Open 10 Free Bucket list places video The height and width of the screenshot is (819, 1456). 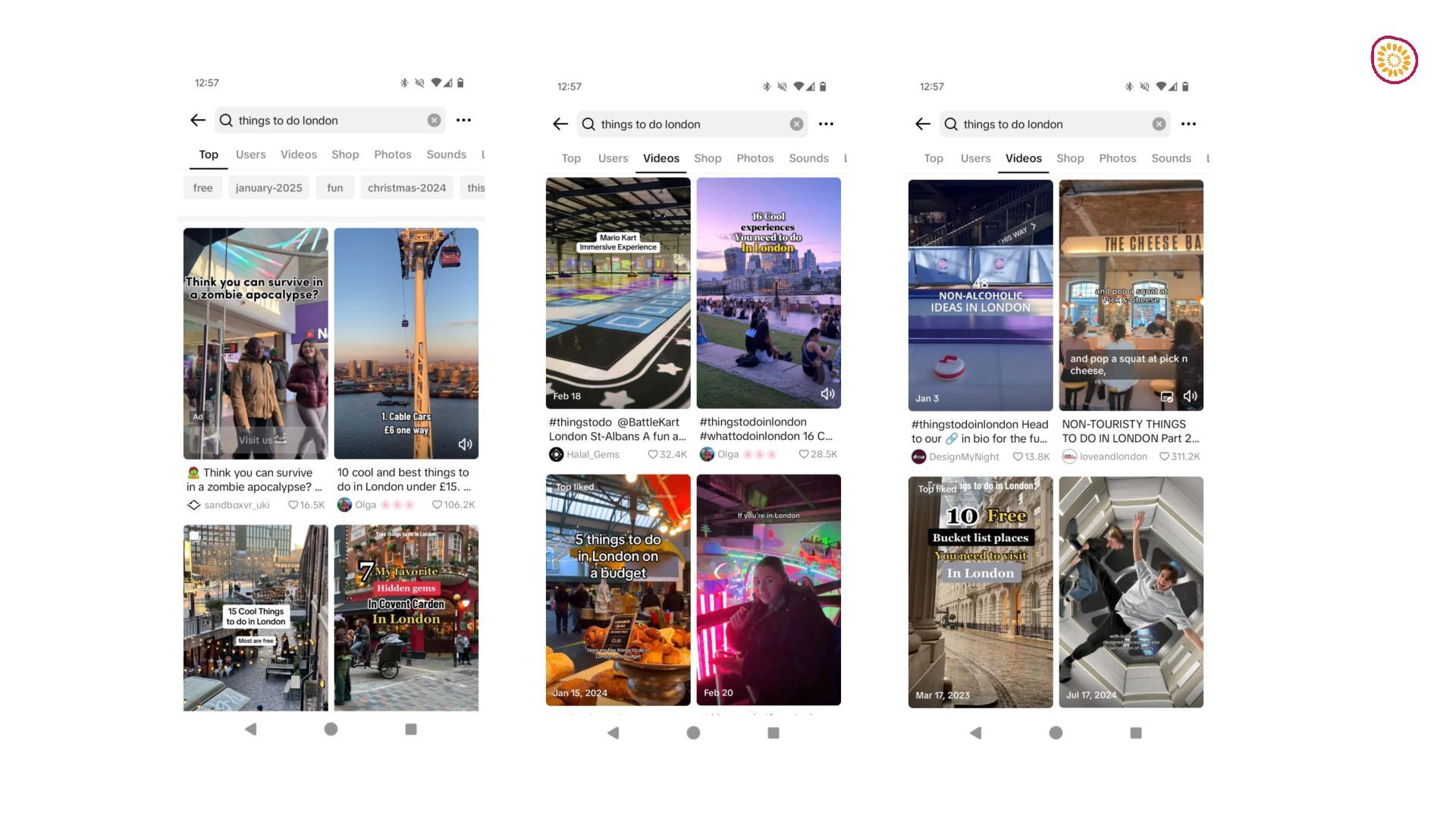[981, 592]
